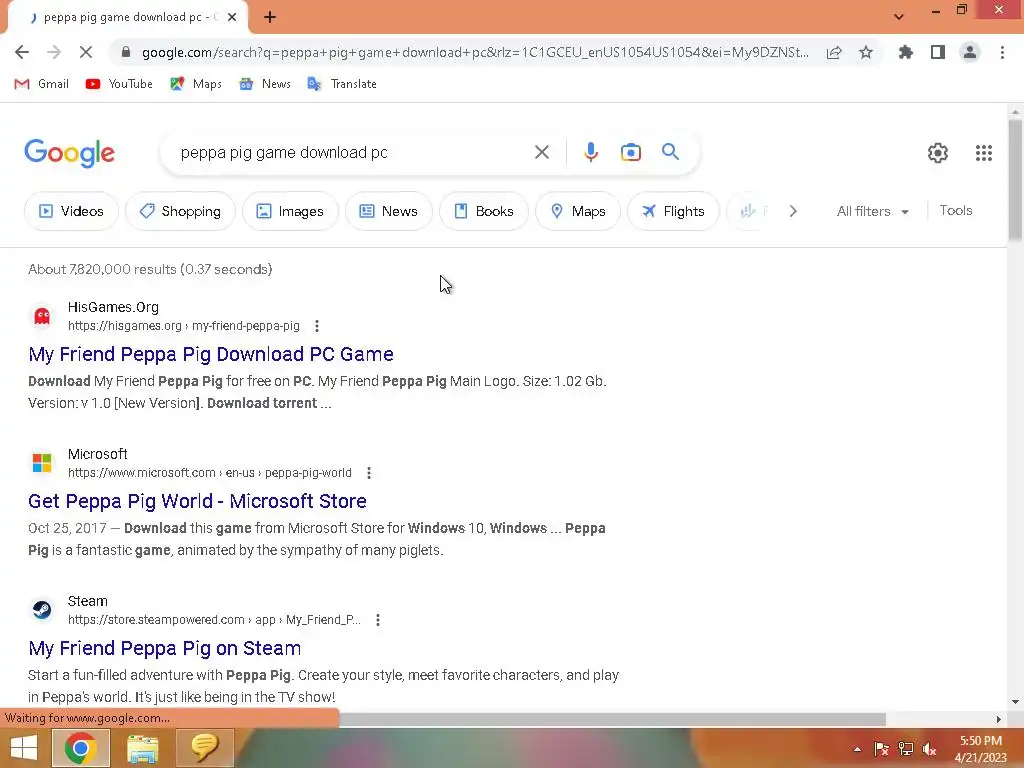Click the Google logo
This screenshot has width=1024, height=768.
69,153
